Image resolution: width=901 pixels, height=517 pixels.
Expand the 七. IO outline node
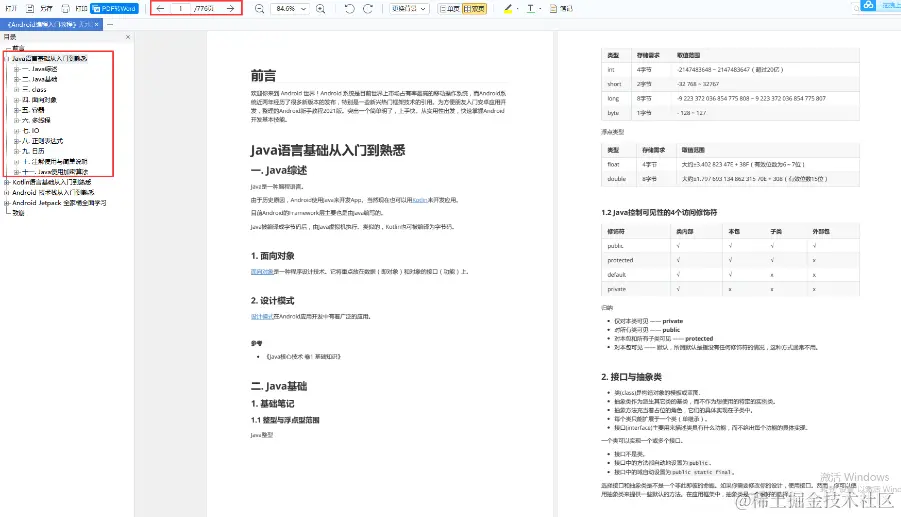[x=17, y=130]
